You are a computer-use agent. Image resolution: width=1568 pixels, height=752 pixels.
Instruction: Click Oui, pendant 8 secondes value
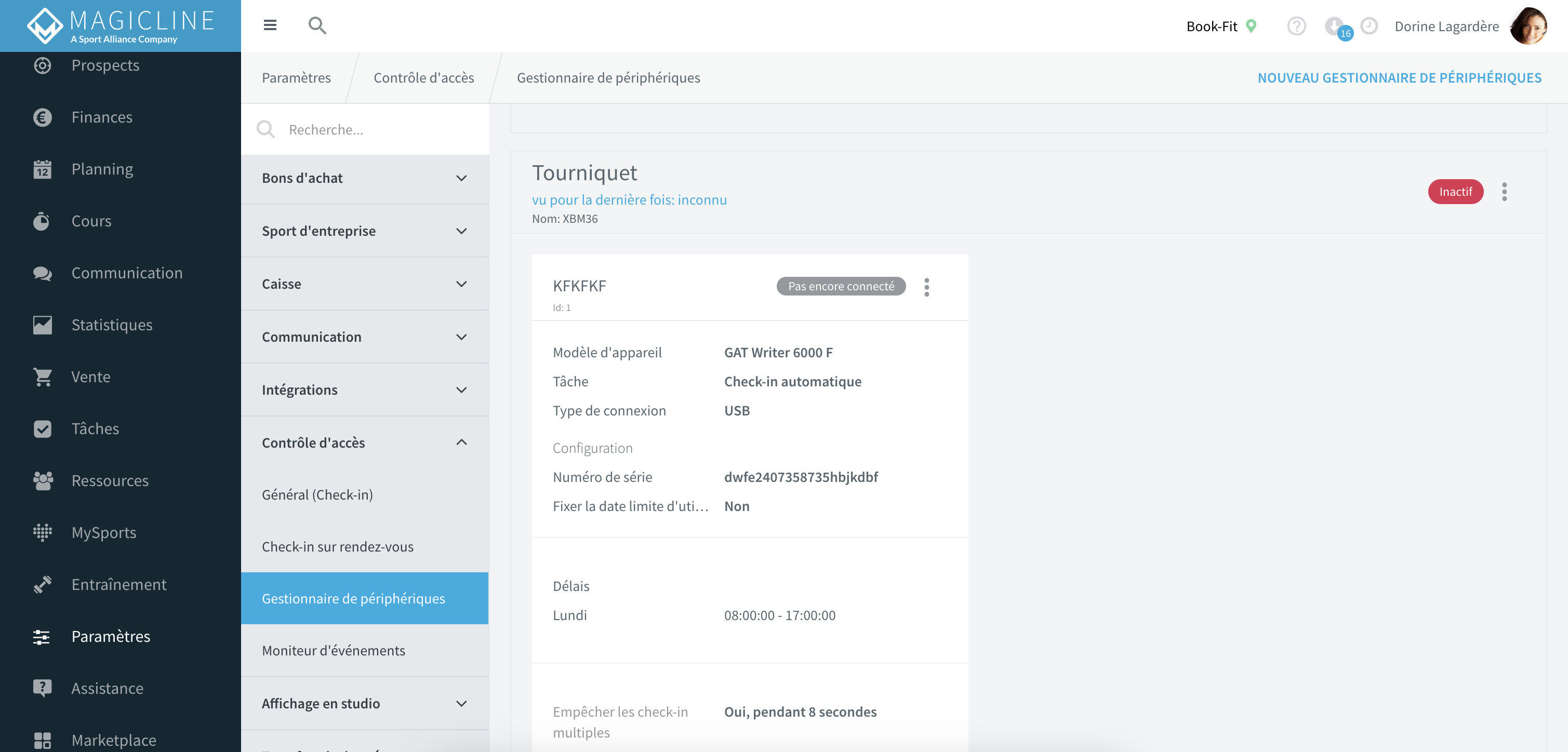(x=801, y=712)
